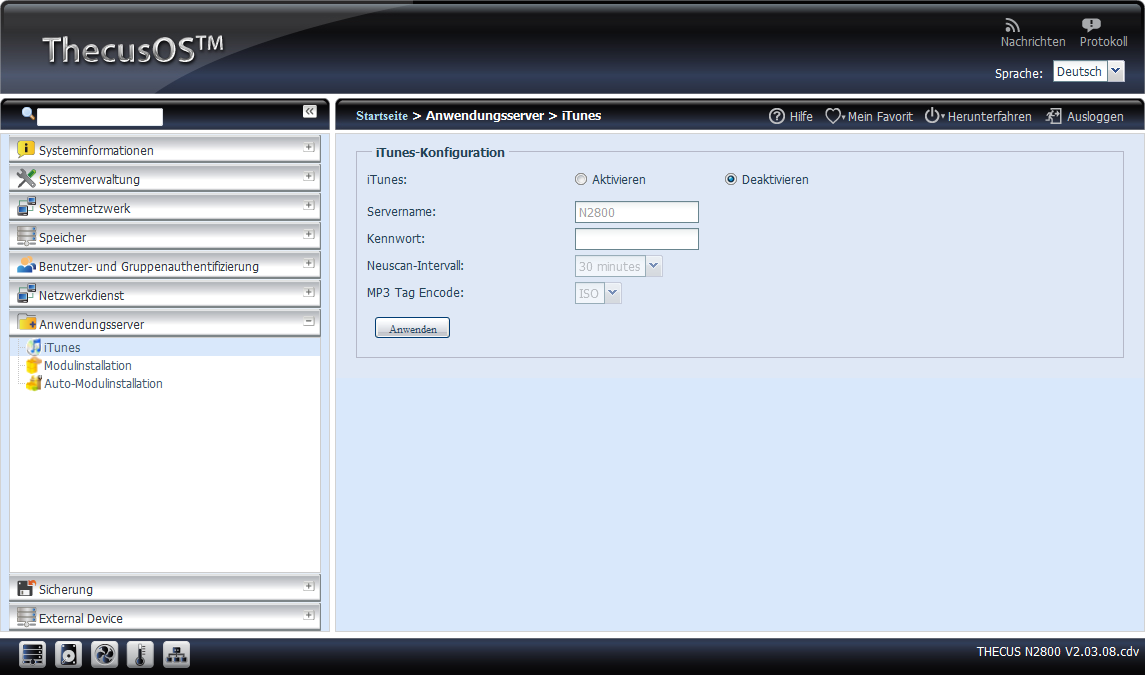Collapse the Anwendungsserver section
Image resolution: width=1145 pixels, height=675 pixels.
pos(309,321)
